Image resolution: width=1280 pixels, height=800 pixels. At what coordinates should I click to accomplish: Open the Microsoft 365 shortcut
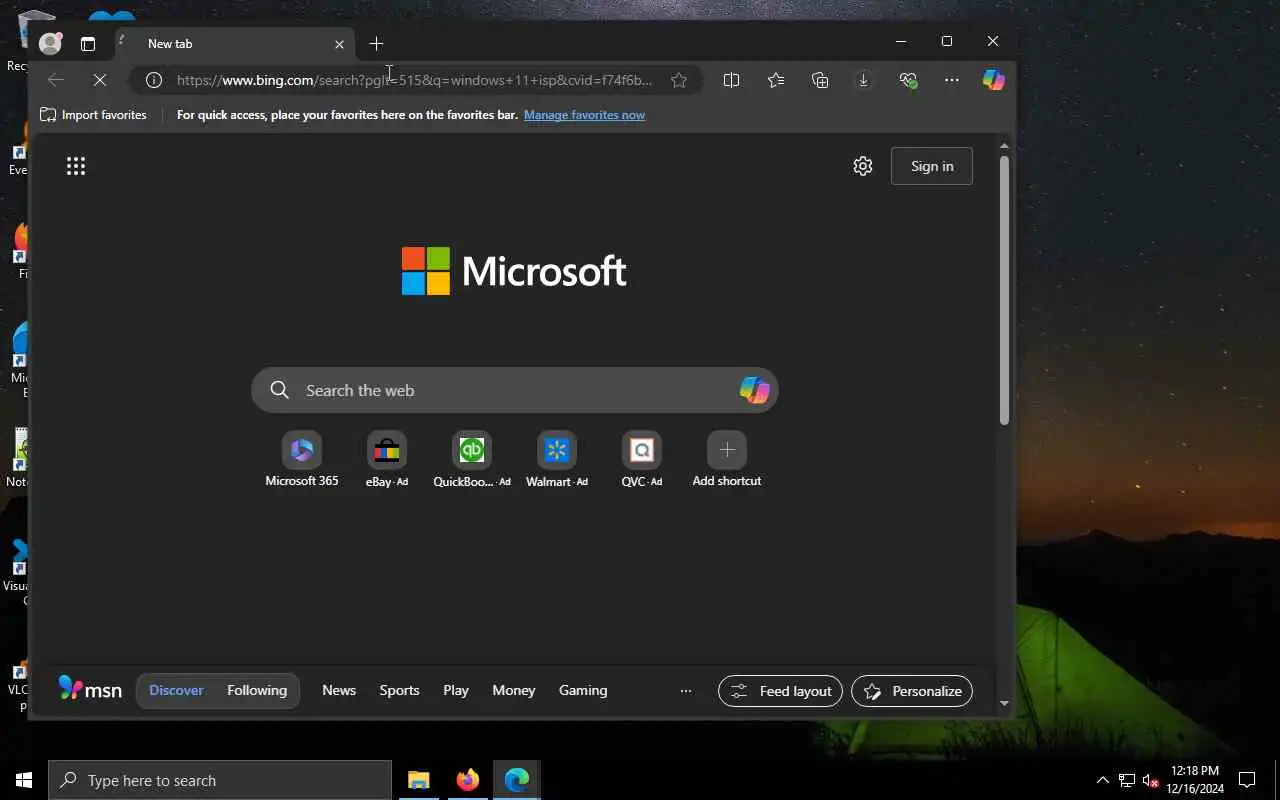(x=301, y=460)
